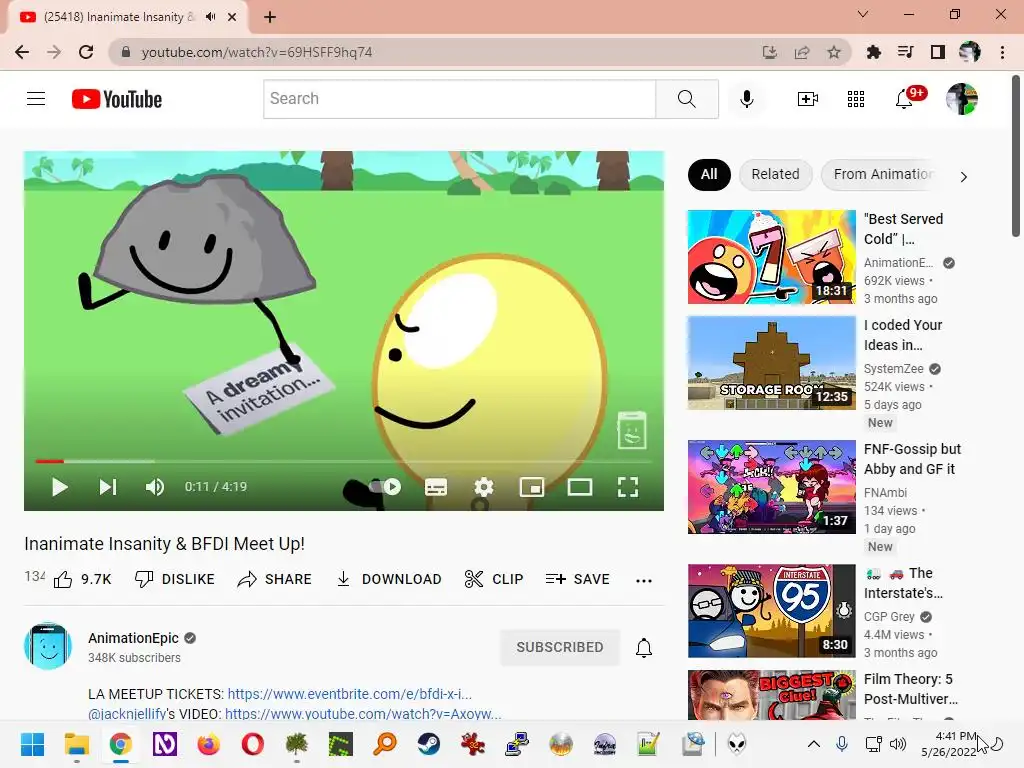Open the AnimationEpic channel name link
The width and height of the screenshot is (1024, 768).
[133, 638]
